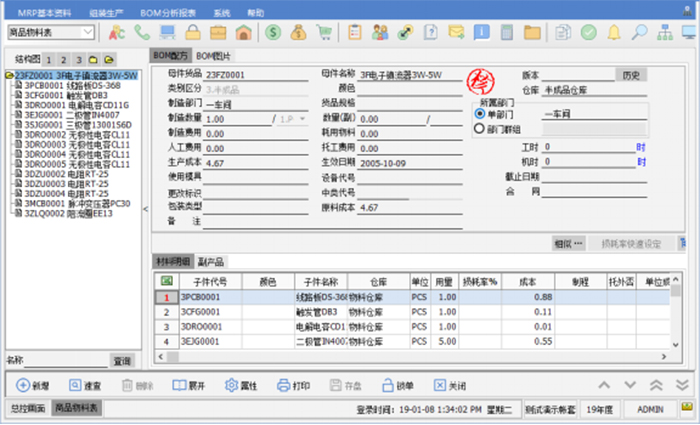Open the shopping cart icon
This screenshot has height=425, width=700.
324,32
